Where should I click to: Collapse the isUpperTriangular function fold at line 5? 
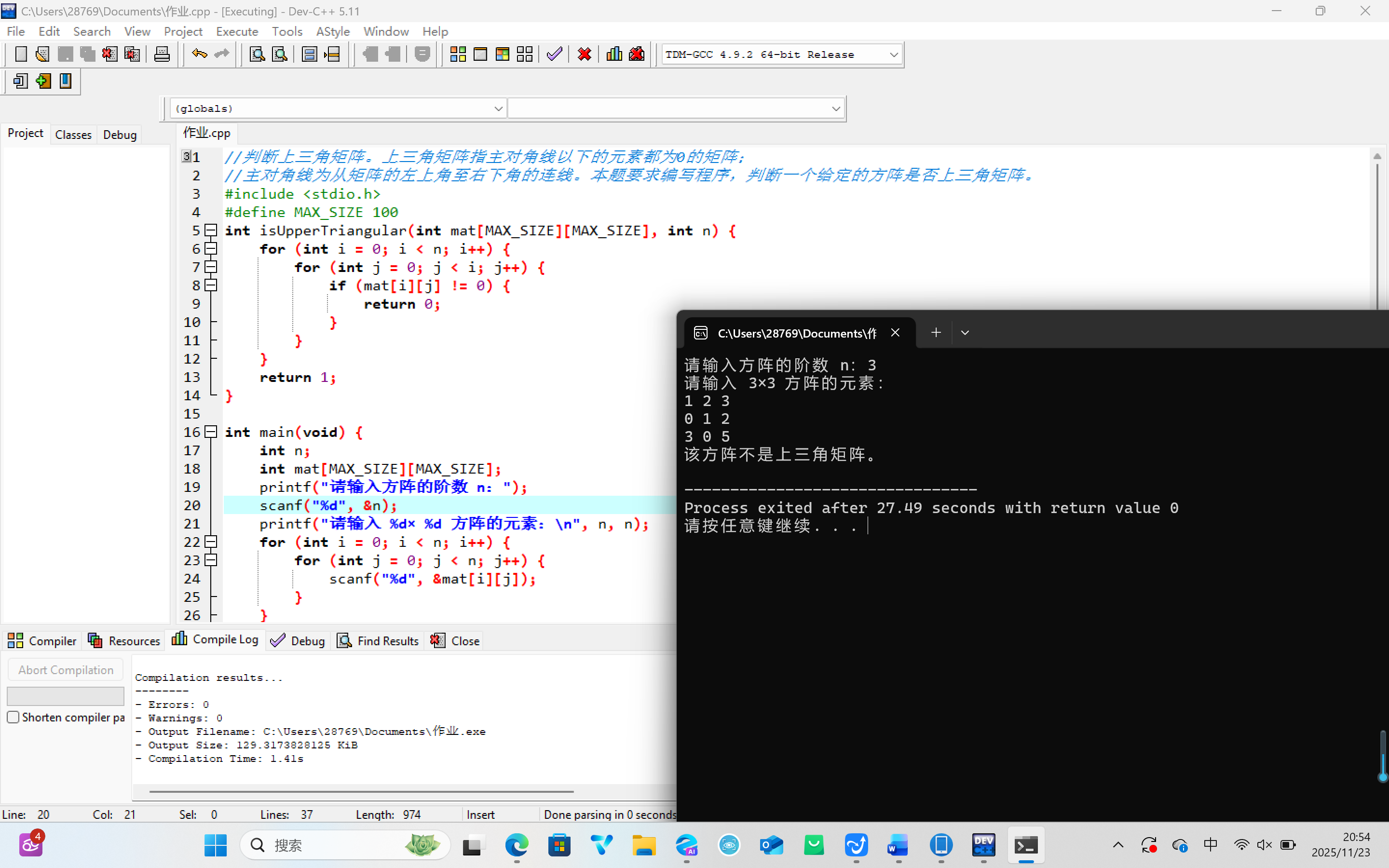pyautogui.click(x=211, y=231)
